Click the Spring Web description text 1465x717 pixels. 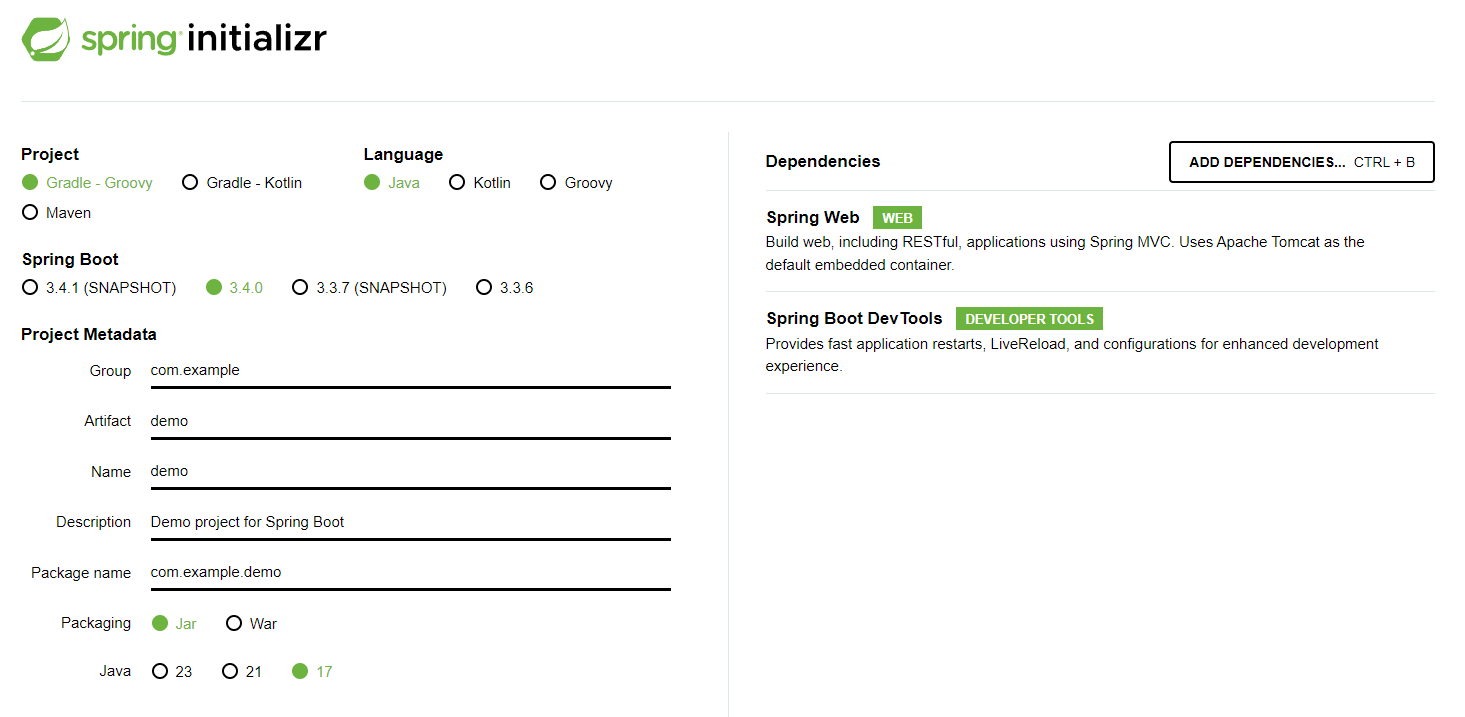coord(1065,253)
